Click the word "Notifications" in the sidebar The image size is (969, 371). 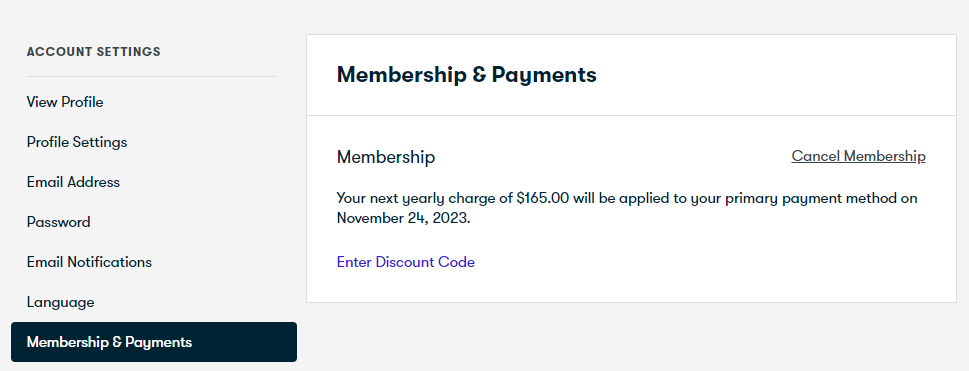(x=109, y=262)
